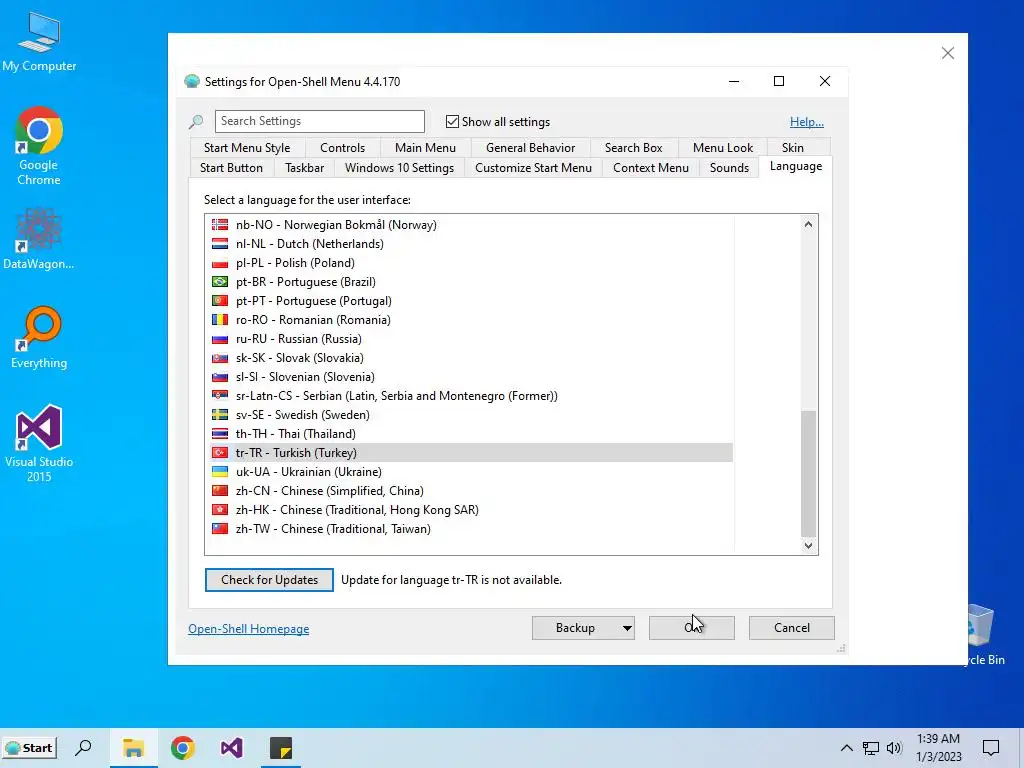Open network status tray icon
Screen dimensions: 1024x768
click(x=871, y=748)
